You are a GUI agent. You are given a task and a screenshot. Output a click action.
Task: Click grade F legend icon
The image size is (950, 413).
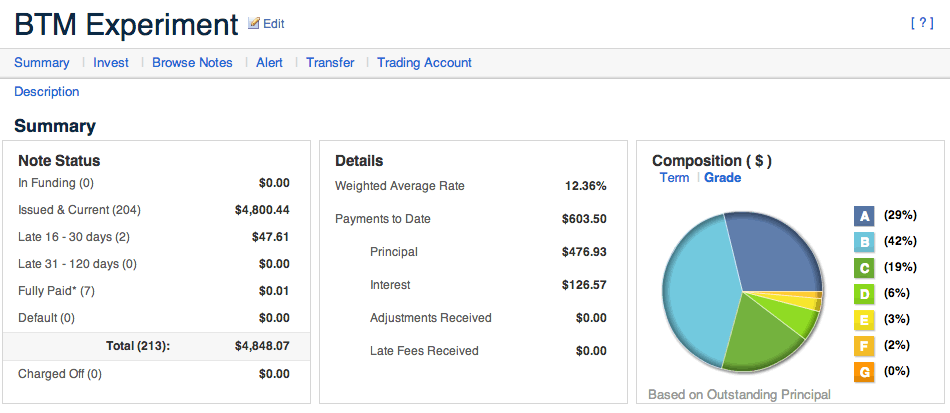click(x=865, y=346)
